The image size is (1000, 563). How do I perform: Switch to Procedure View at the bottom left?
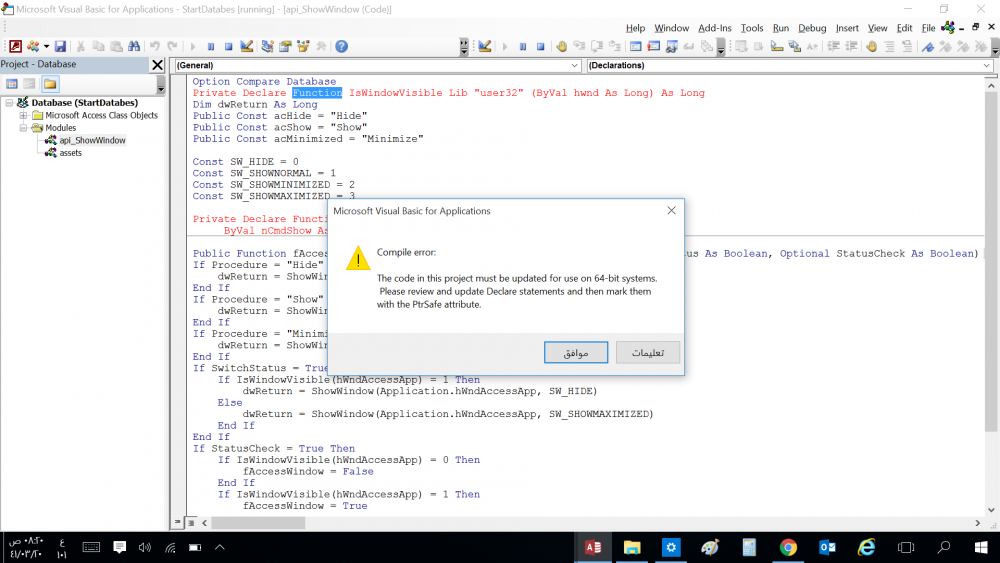[178, 522]
